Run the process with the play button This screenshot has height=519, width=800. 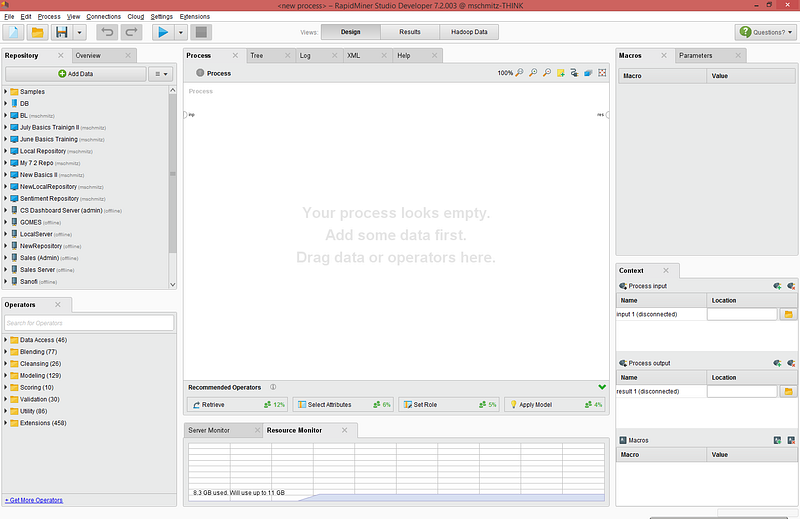[163, 32]
